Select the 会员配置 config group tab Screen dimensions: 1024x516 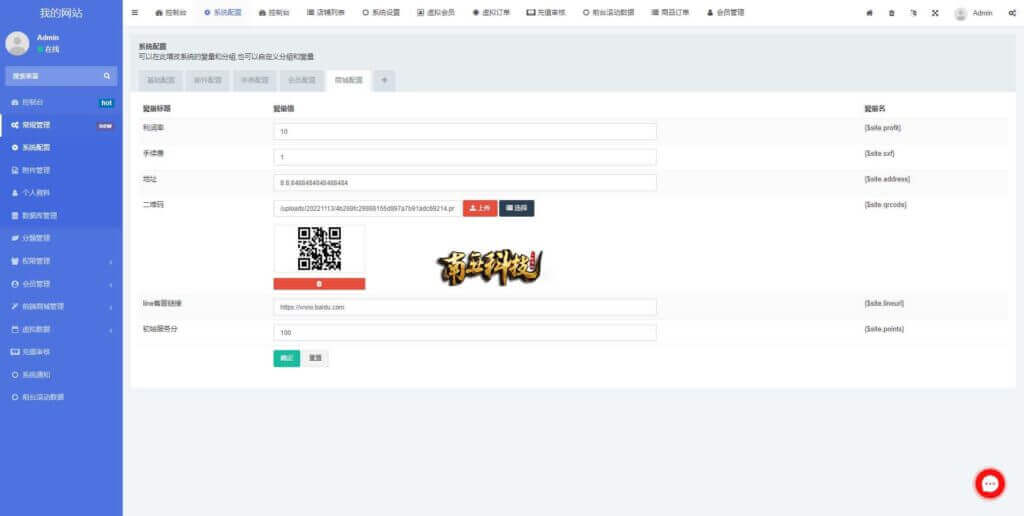(302, 80)
